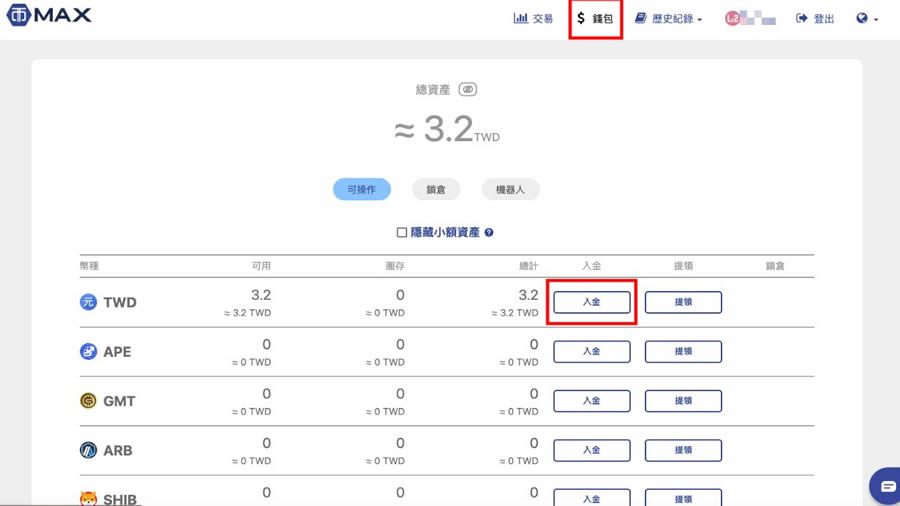Expand the 歷史紀錄 dropdown menu

[669, 18]
